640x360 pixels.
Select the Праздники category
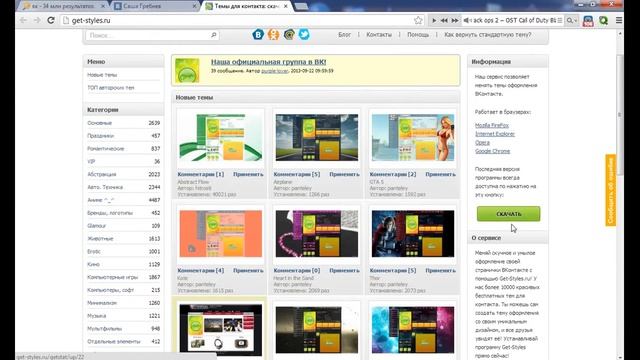tap(100, 136)
